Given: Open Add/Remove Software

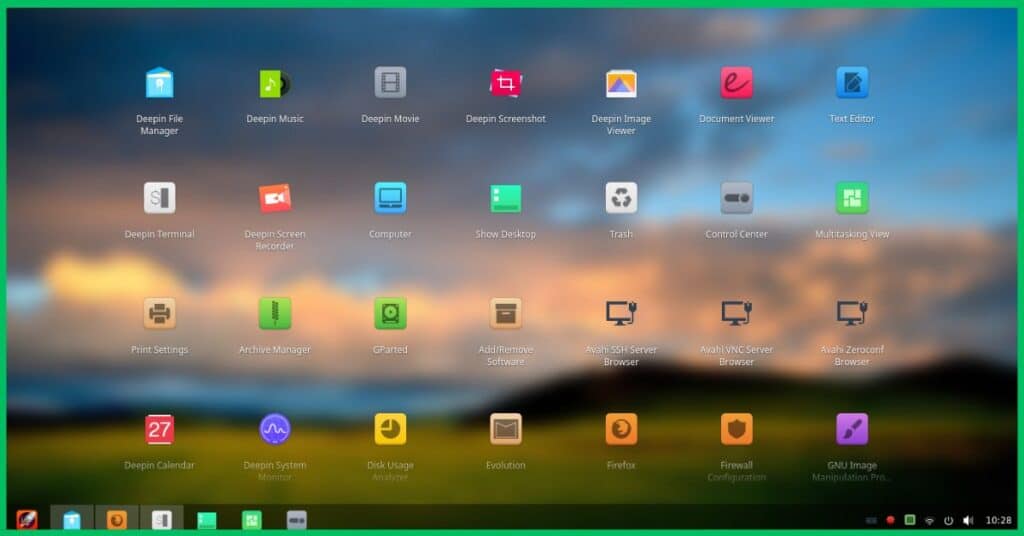Looking at the screenshot, I should click(505, 313).
